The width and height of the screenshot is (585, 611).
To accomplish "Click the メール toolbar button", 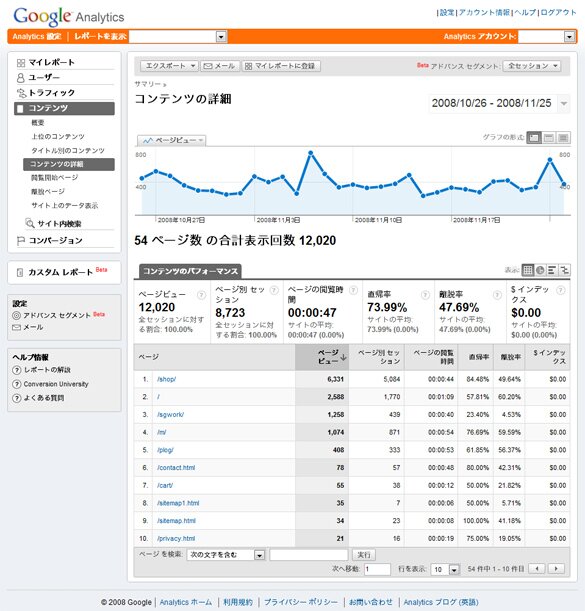I will (219, 66).
